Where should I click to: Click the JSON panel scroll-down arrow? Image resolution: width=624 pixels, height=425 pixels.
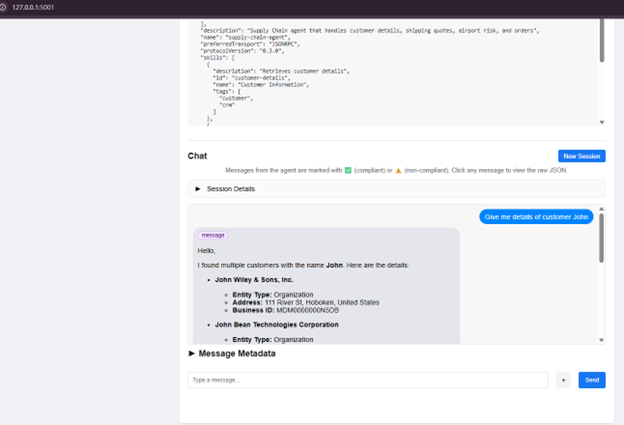(602, 122)
